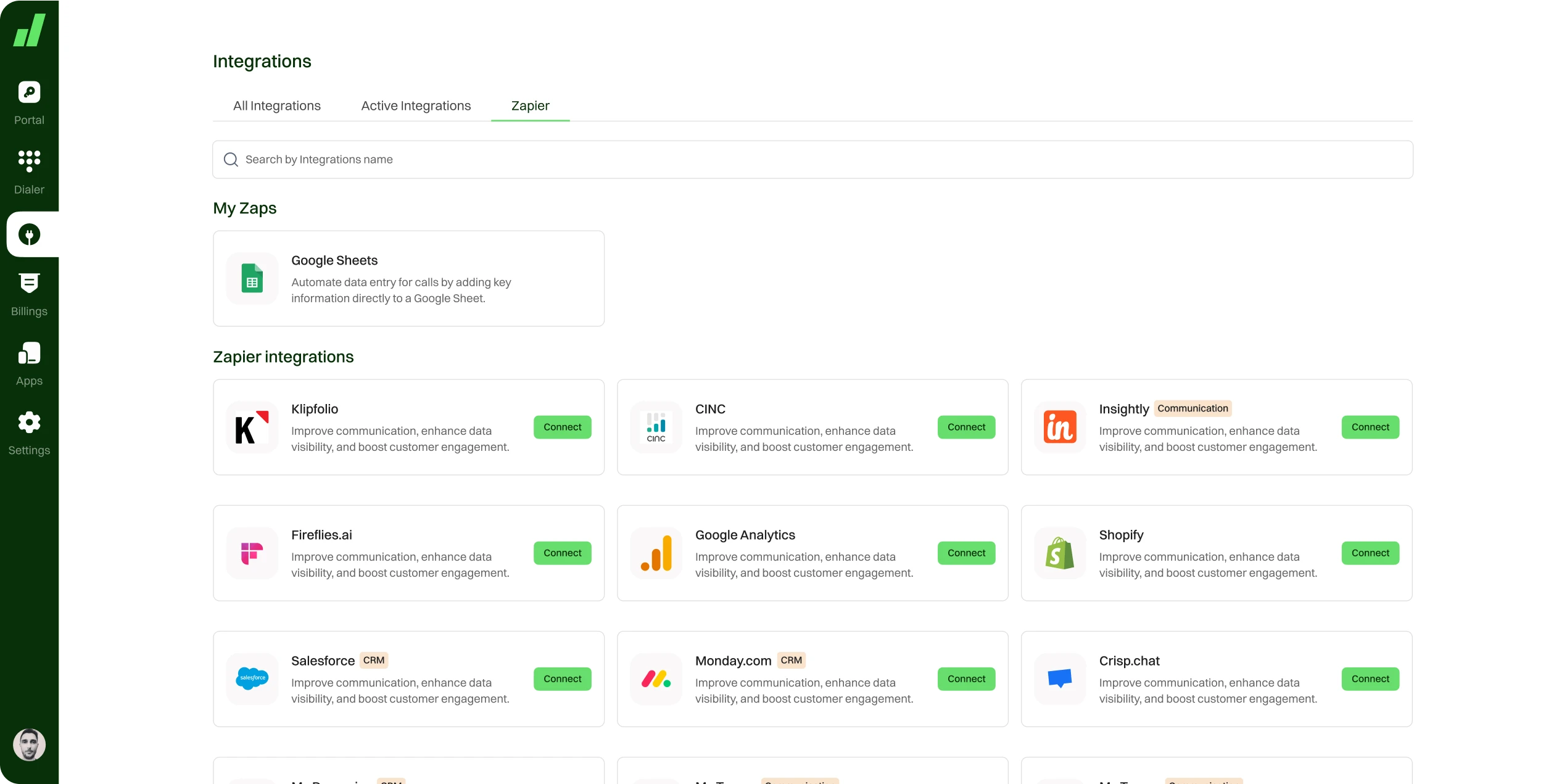Switch to Active Integrations tab
1567x784 pixels.
tap(416, 106)
